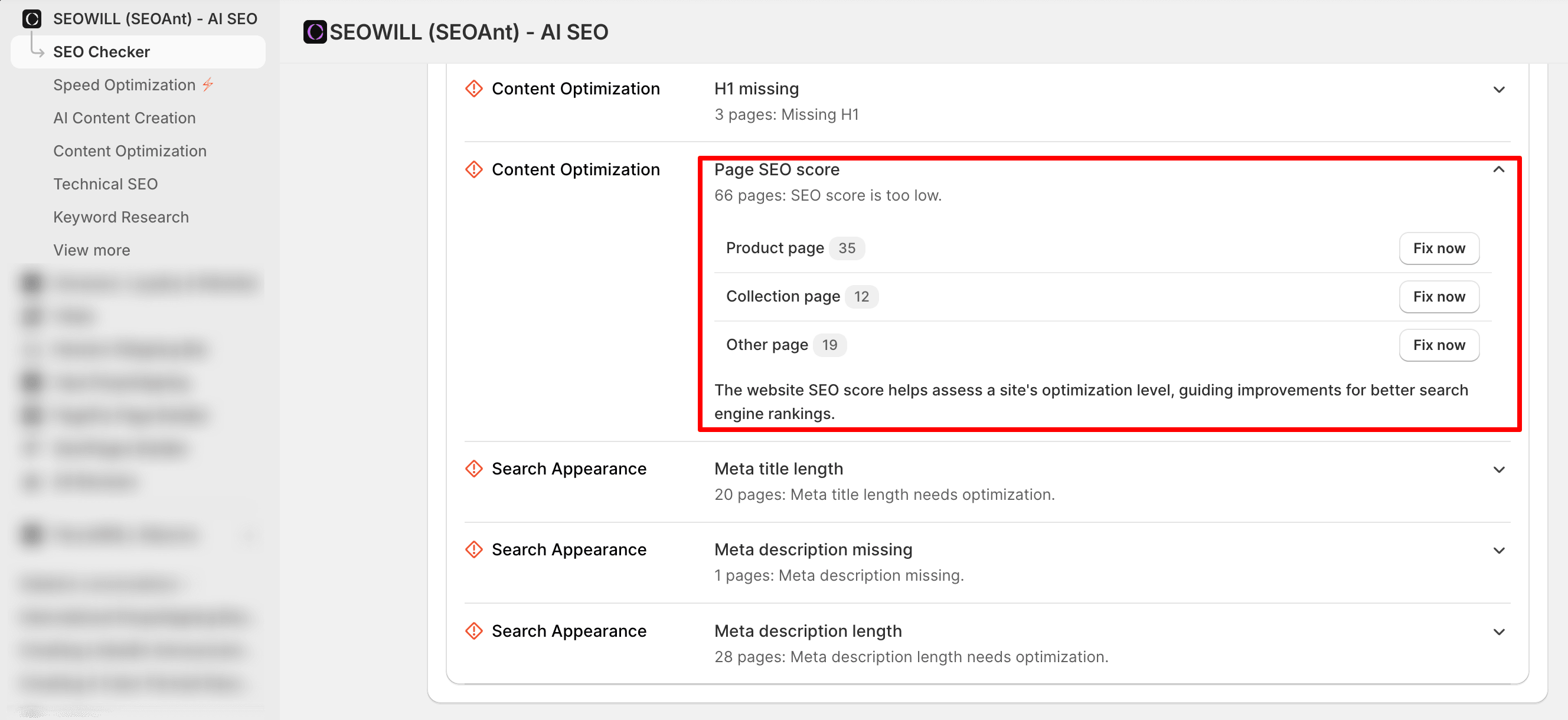Viewport: 1568px width, 720px height.
Task: Click the lightning bolt beside Speed Optimization
Action: pyautogui.click(x=208, y=84)
